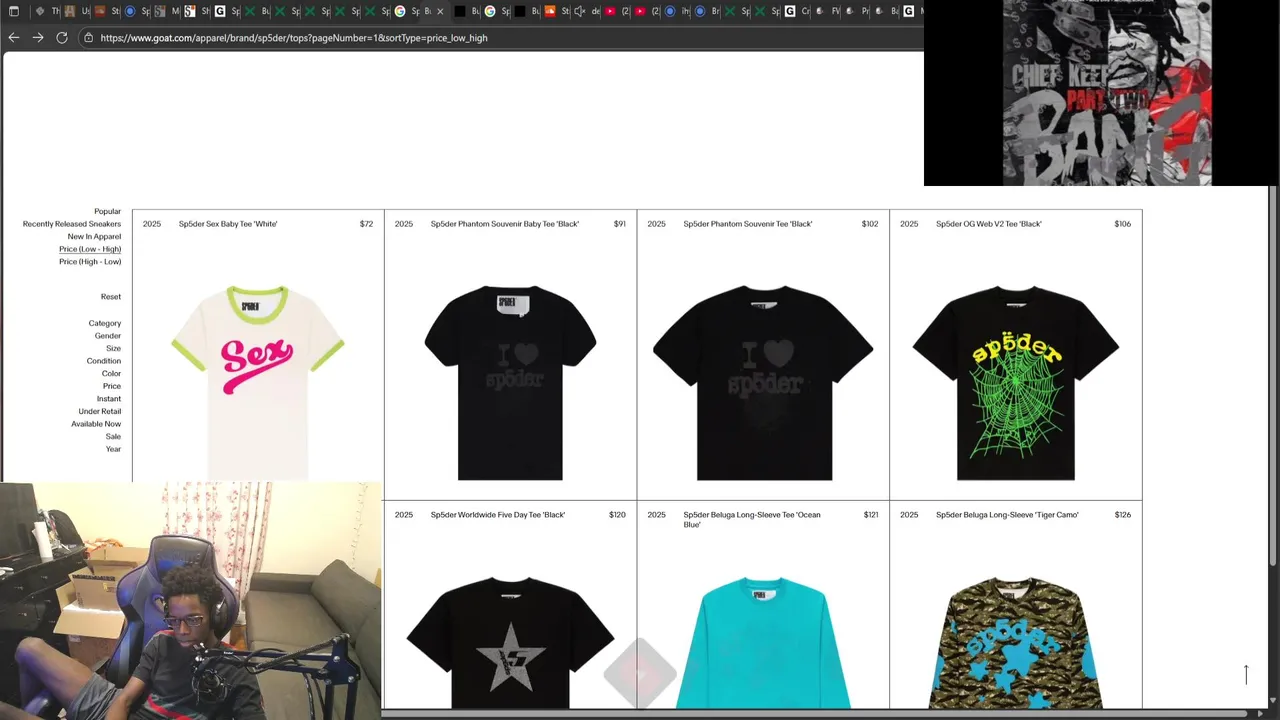This screenshot has width=1280, height=720.
Task: Click 2025 year on OG Web V2 card
Action: (x=909, y=224)
